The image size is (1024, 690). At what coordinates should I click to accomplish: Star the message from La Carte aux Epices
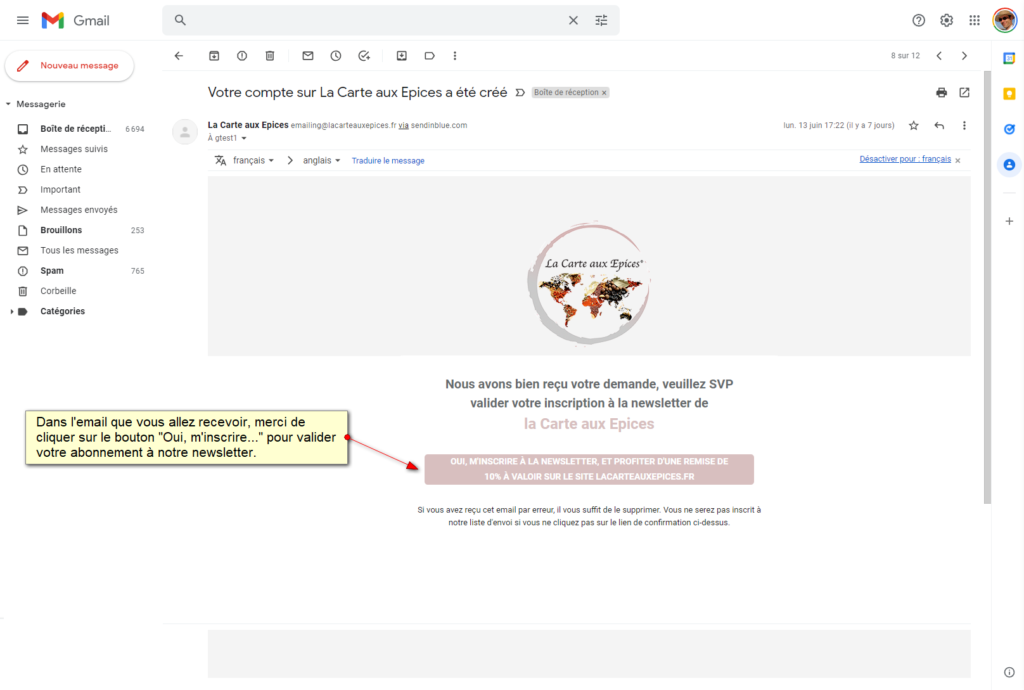coord(913,126)
